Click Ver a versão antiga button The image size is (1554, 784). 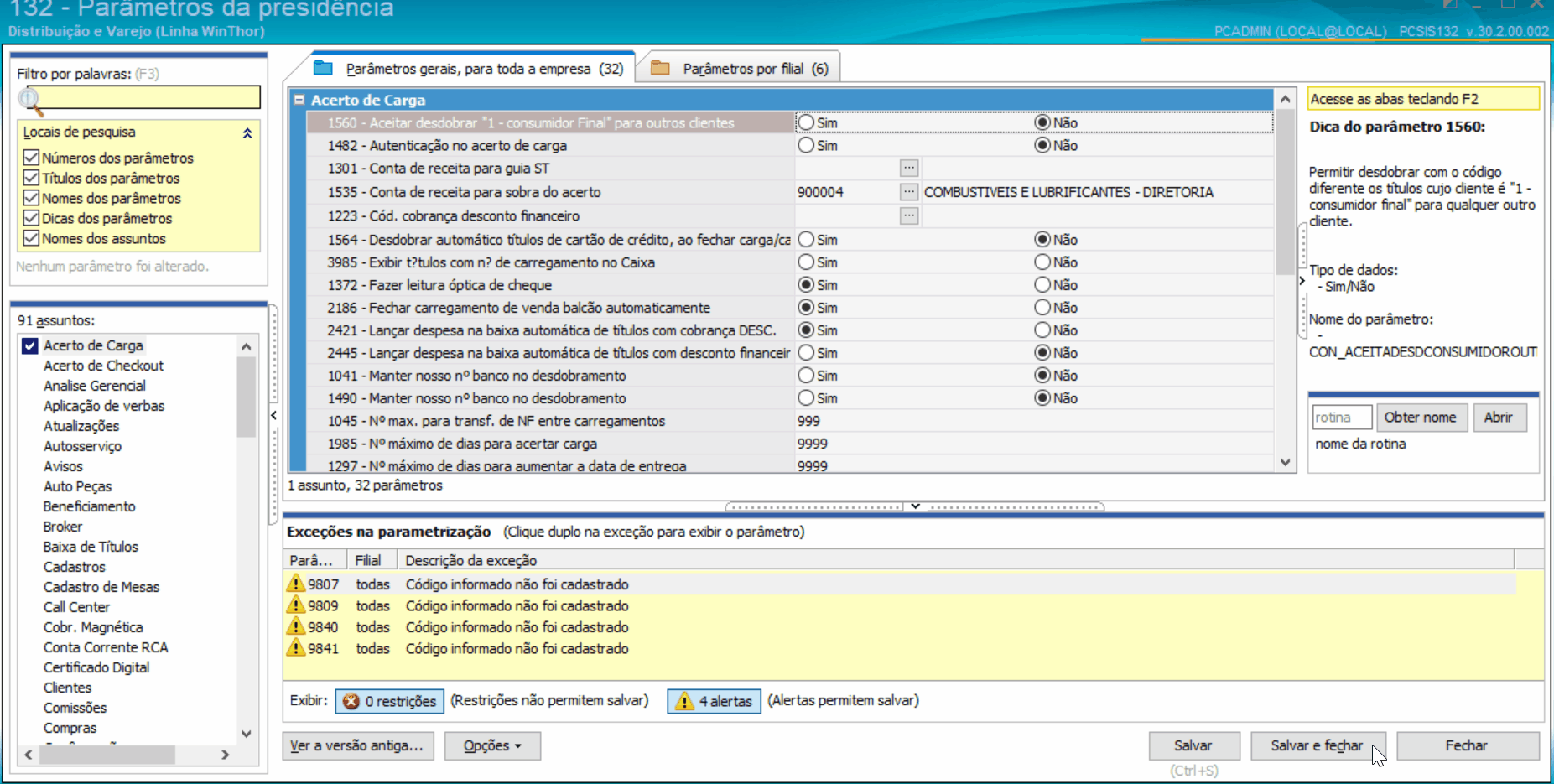358,745
